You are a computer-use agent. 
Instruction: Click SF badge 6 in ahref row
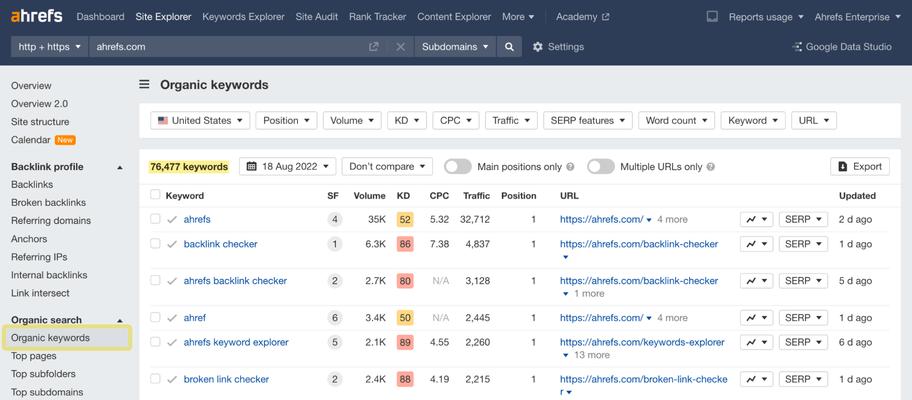(334, 318)
